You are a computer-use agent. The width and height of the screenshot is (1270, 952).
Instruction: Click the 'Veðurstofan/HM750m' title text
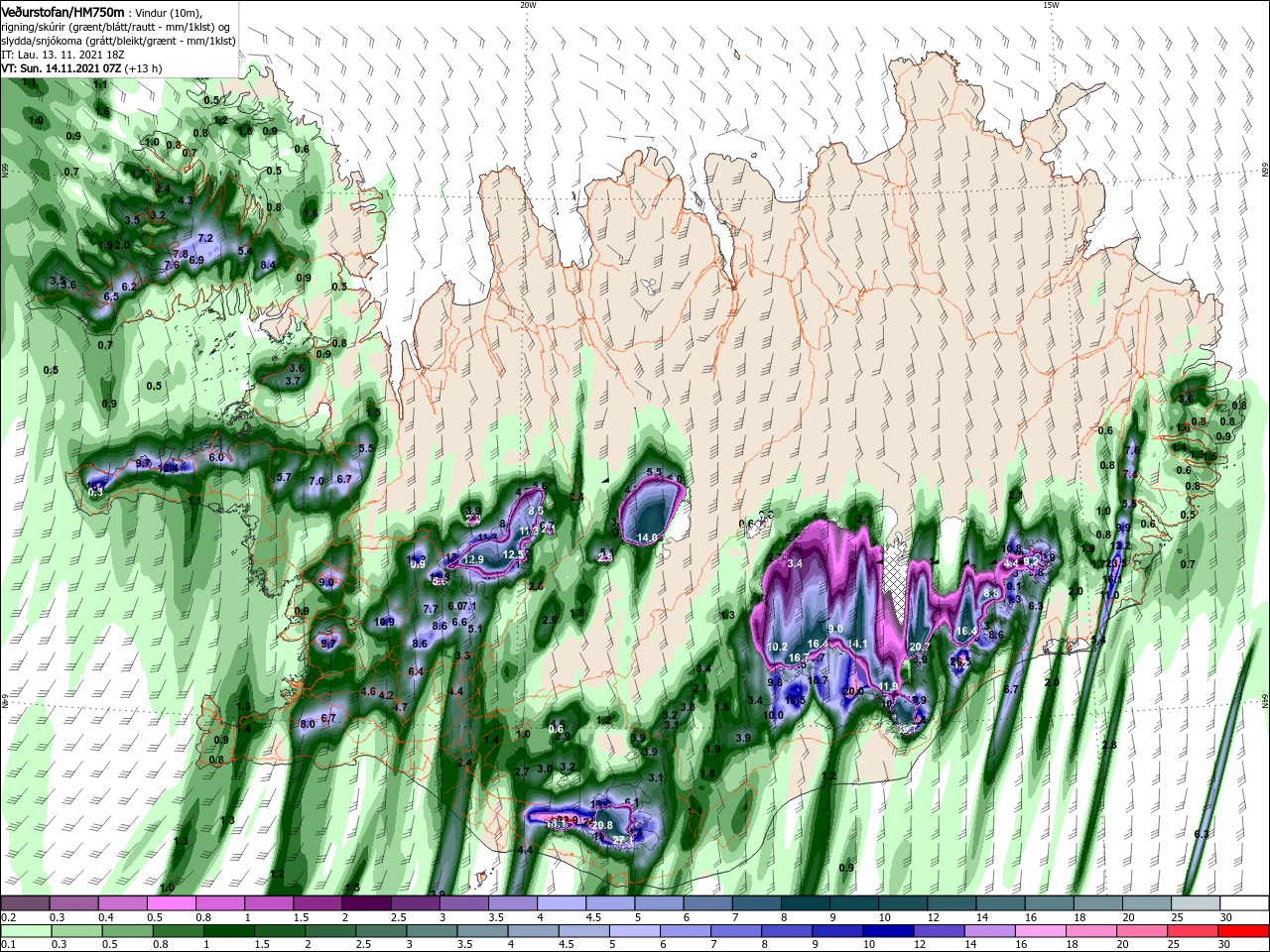pos(63,11)
